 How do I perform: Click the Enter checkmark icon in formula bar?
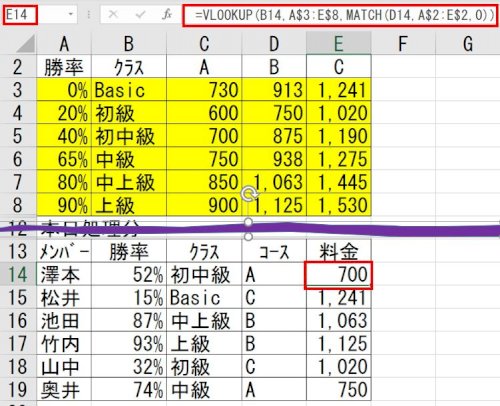[140, 14]
